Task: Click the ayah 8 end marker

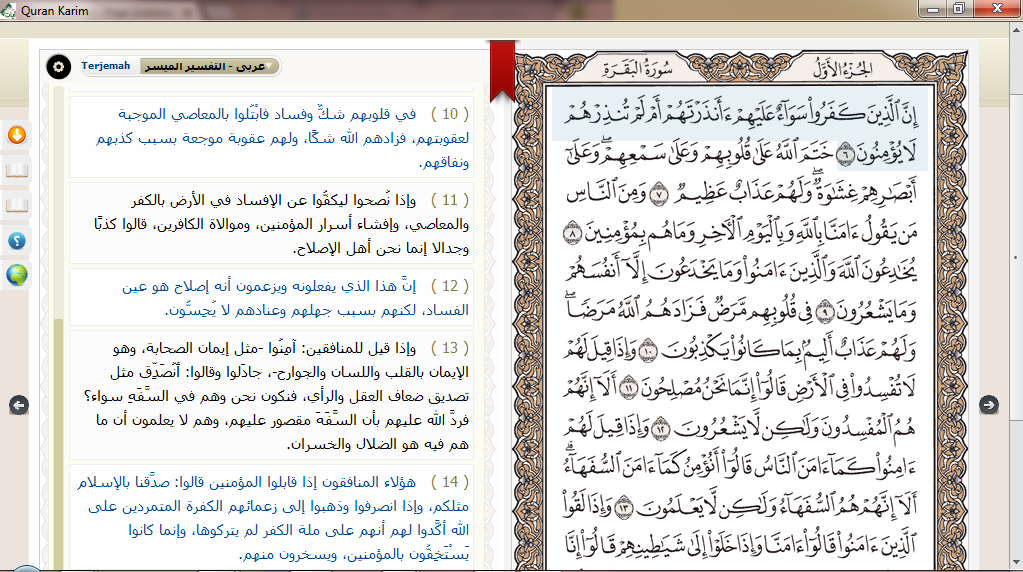Action: [572, 233]
